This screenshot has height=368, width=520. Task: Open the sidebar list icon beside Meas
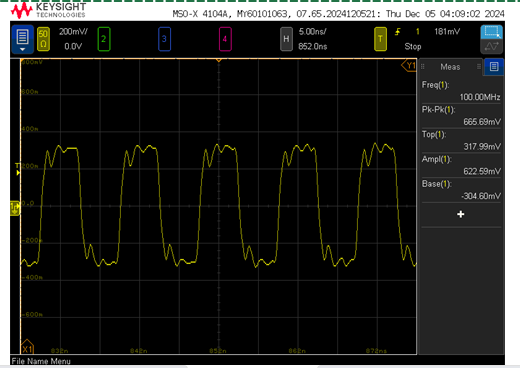click(x=494, y=67)
